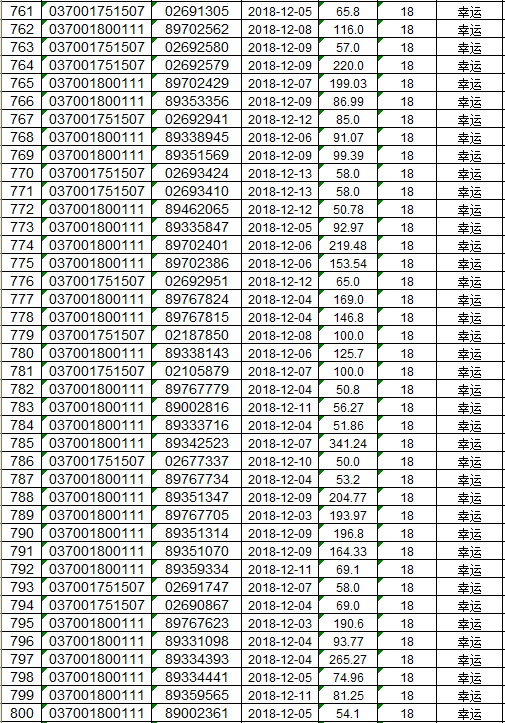Click date cell 2018-12-12 in row 767
The height and width of the screenshot is (723, 505).
point(279,119)
